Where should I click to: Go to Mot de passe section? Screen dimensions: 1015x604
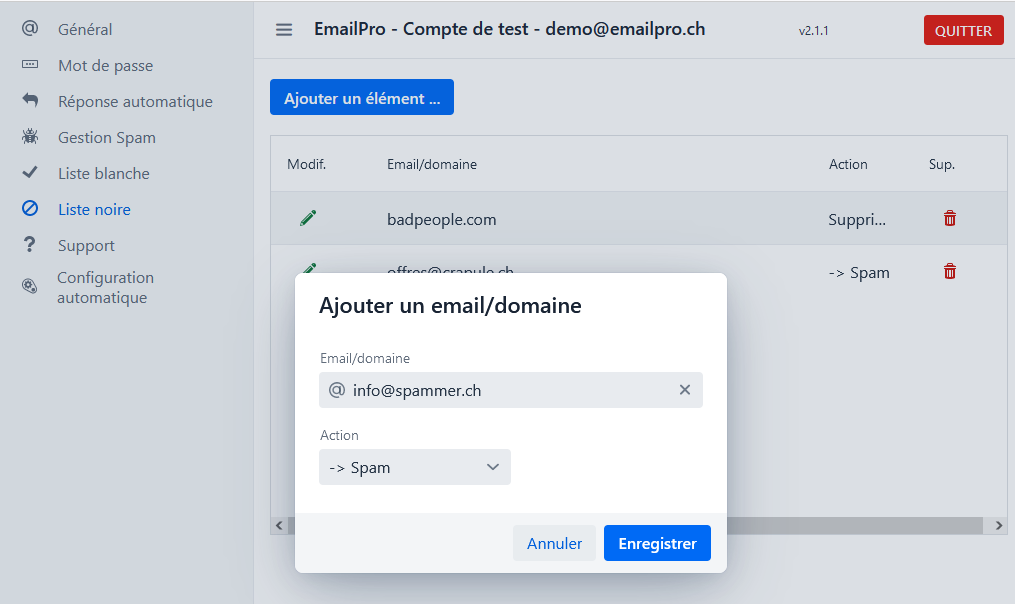pyautogui.click(x=105, y=66)
